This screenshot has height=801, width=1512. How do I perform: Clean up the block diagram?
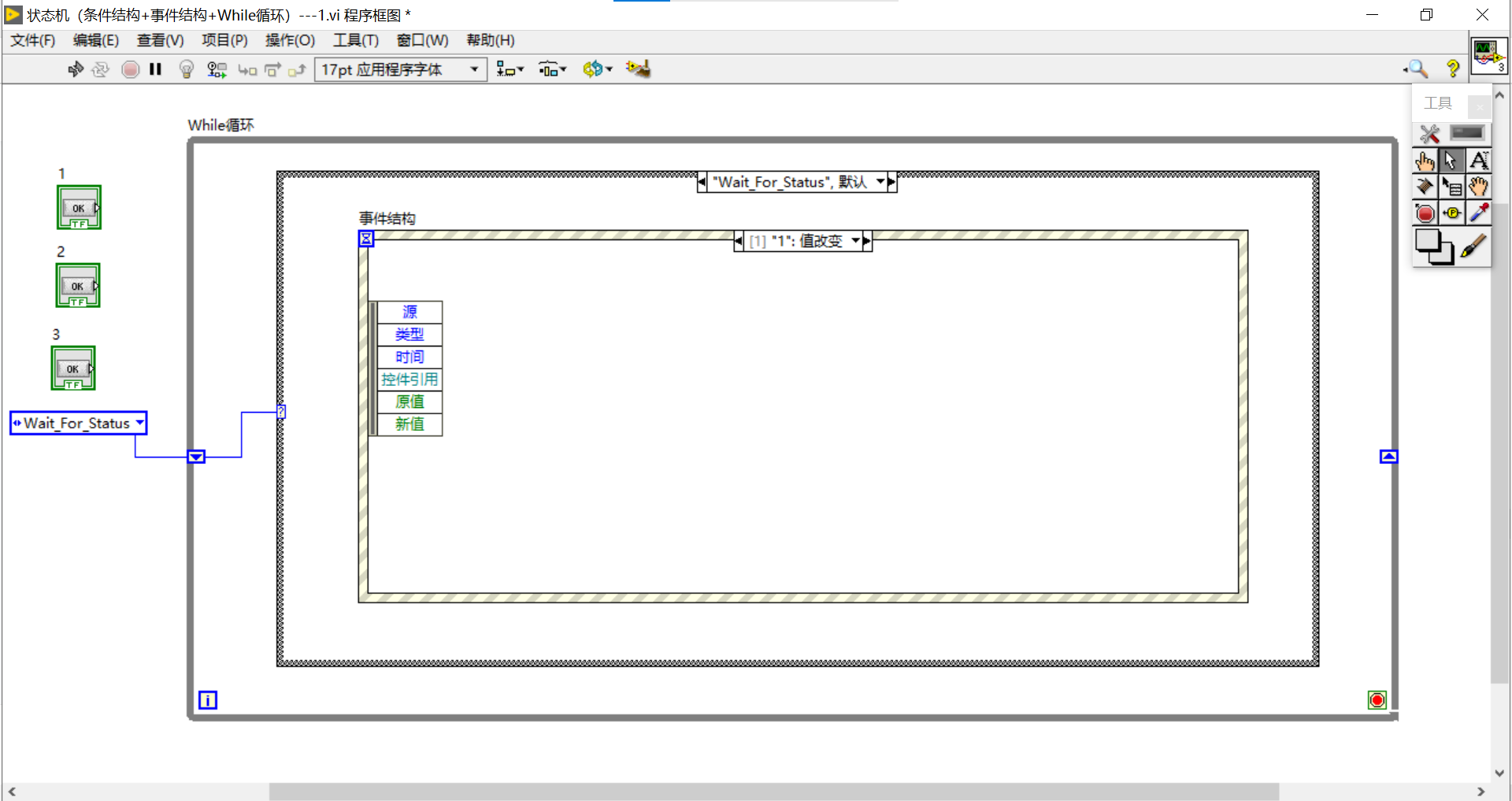[x=638, y=69]
